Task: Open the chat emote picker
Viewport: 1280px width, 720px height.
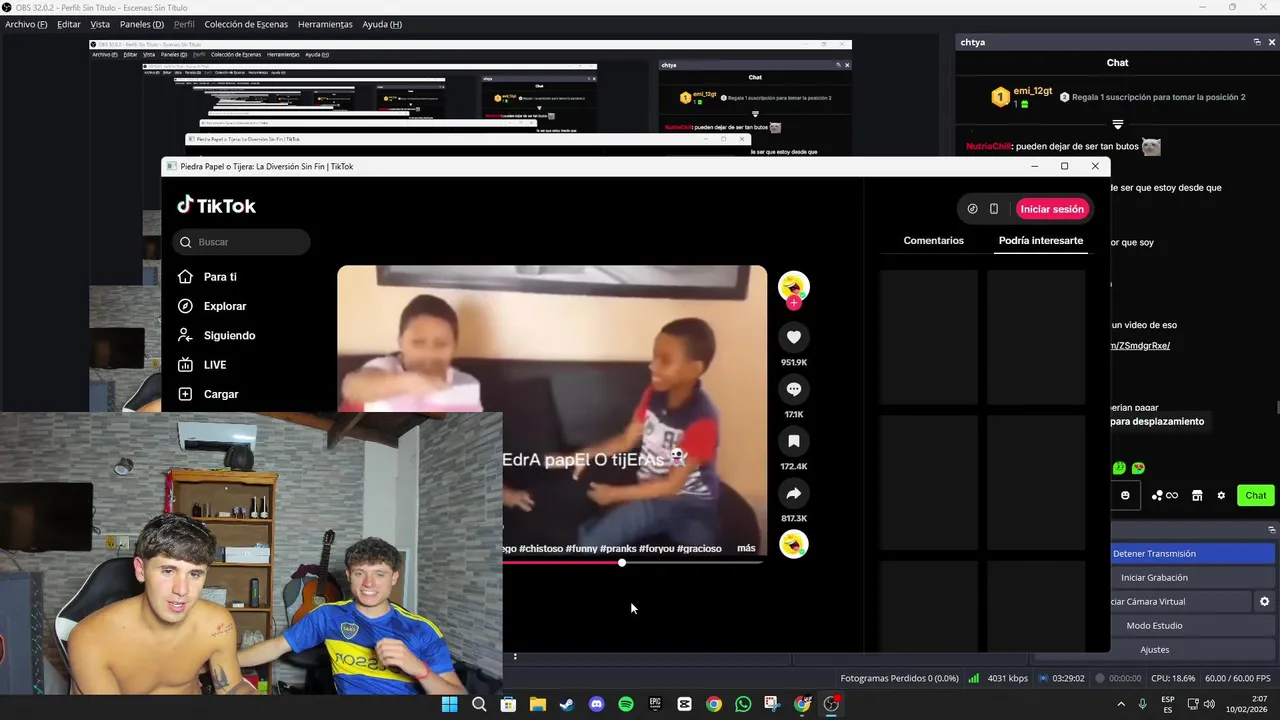Action: click(1125, 495)
